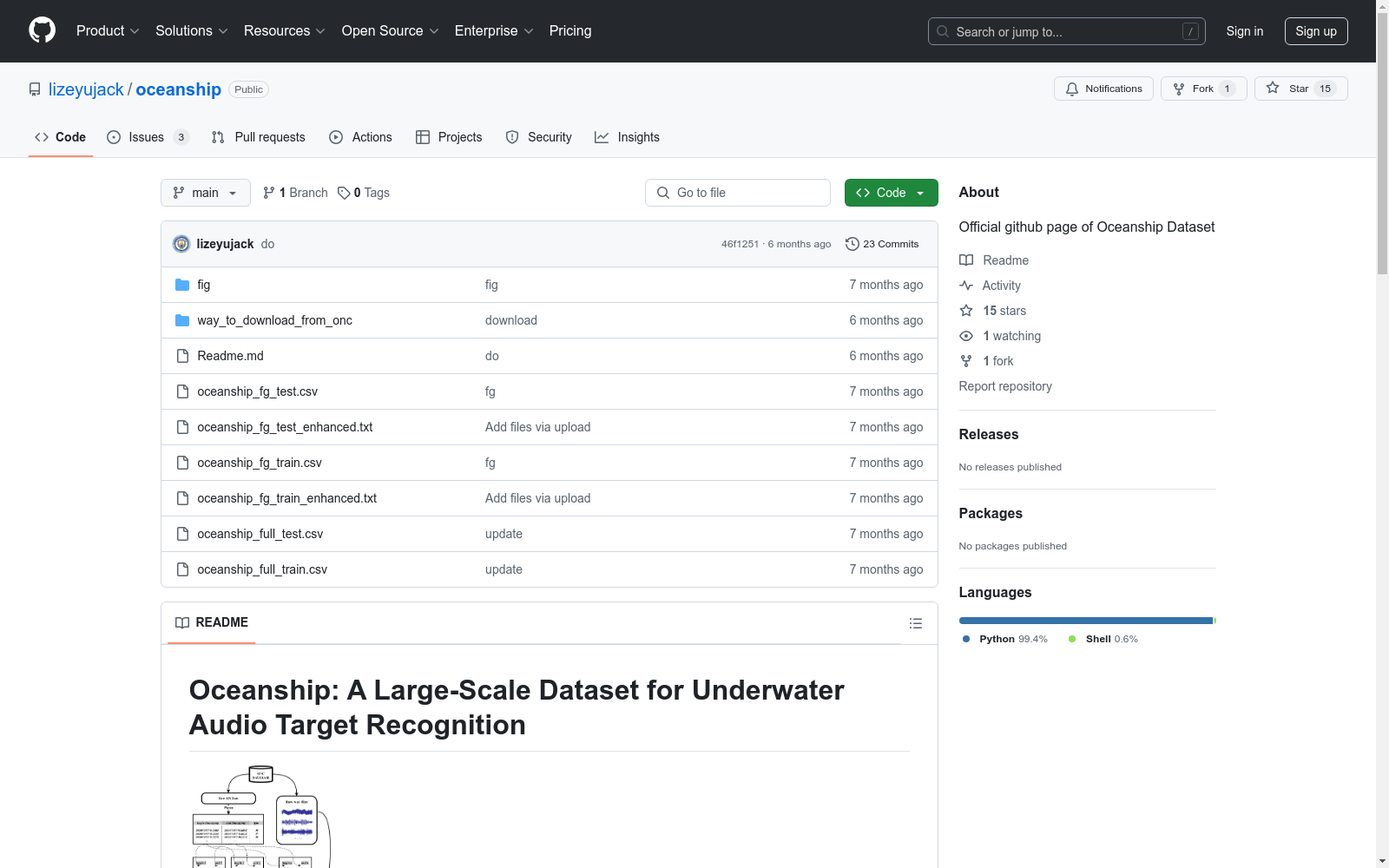Open the lizeyujack owner link
Image resolution: width=1389 pixels, height=868 pixels.
[x=86, y=89]
